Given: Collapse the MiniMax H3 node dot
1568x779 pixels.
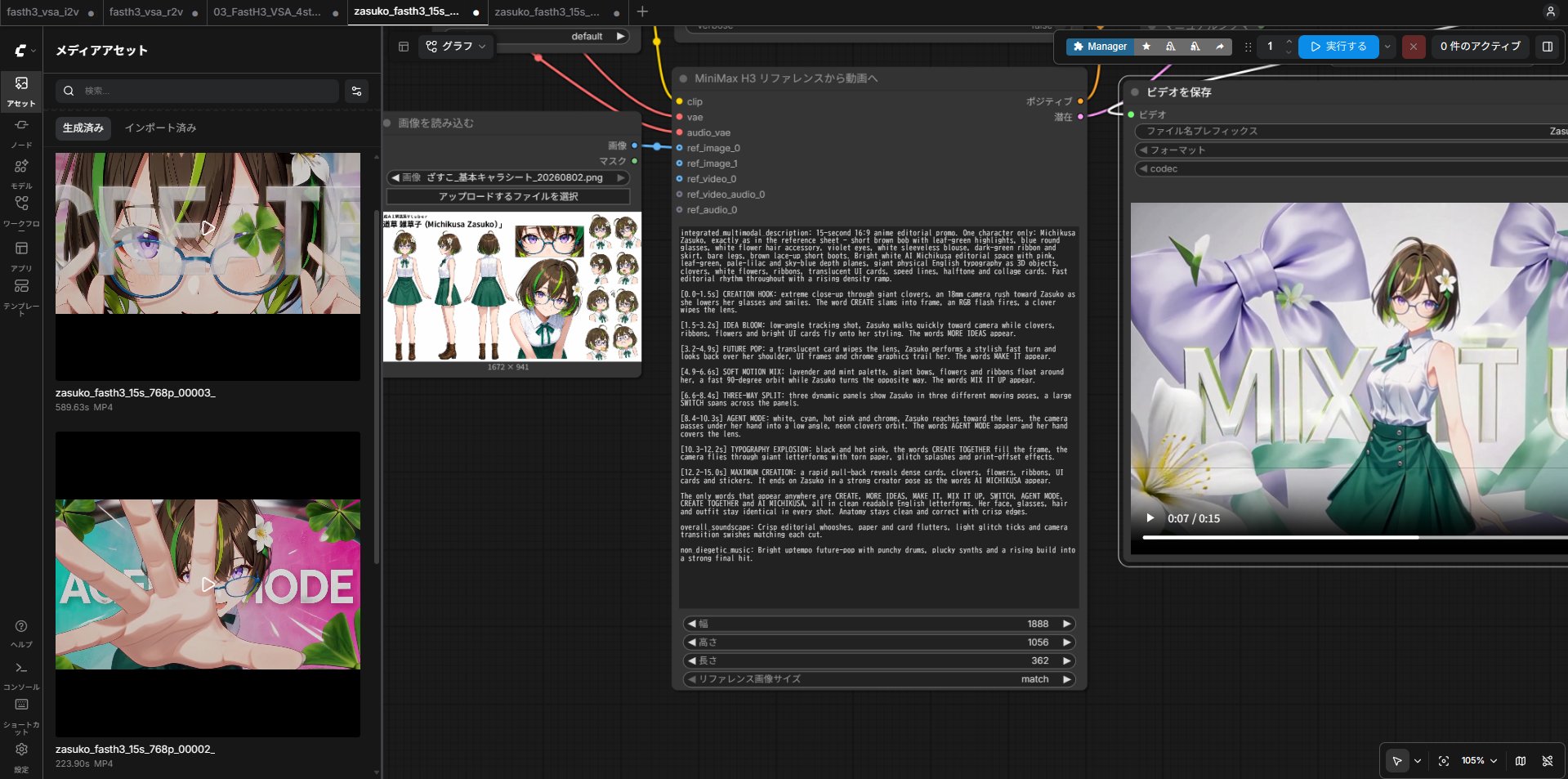Looking at the screenshot, I should [683, 78].
